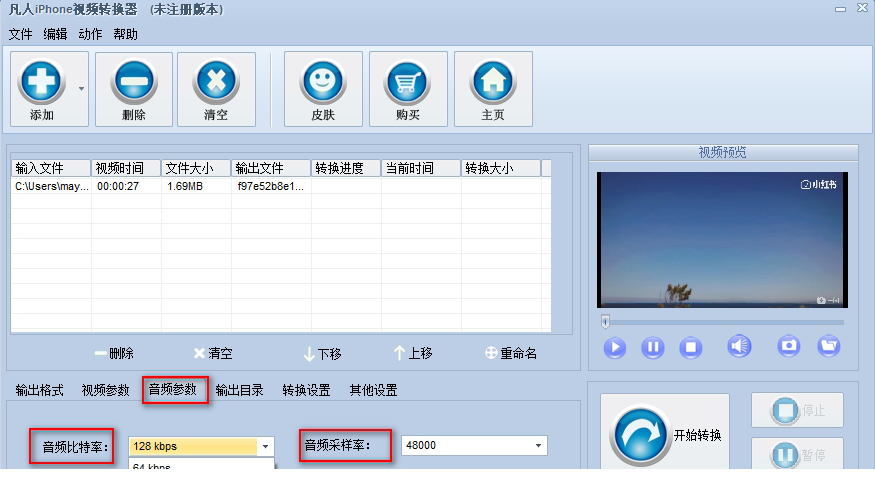This screenshot has height=487, width=875.
Task: Open the snapshot folder icon
Action: (x=829, y=346)
